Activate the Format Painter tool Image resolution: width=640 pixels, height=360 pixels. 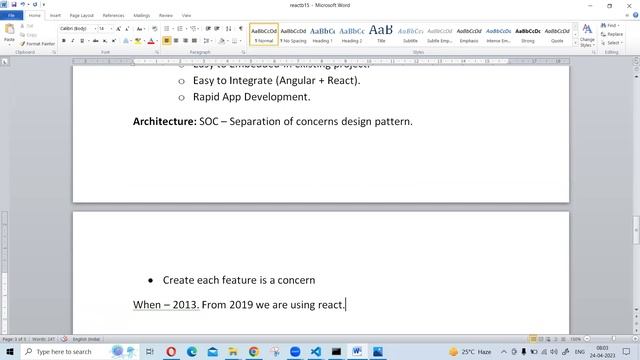point(37,44)
